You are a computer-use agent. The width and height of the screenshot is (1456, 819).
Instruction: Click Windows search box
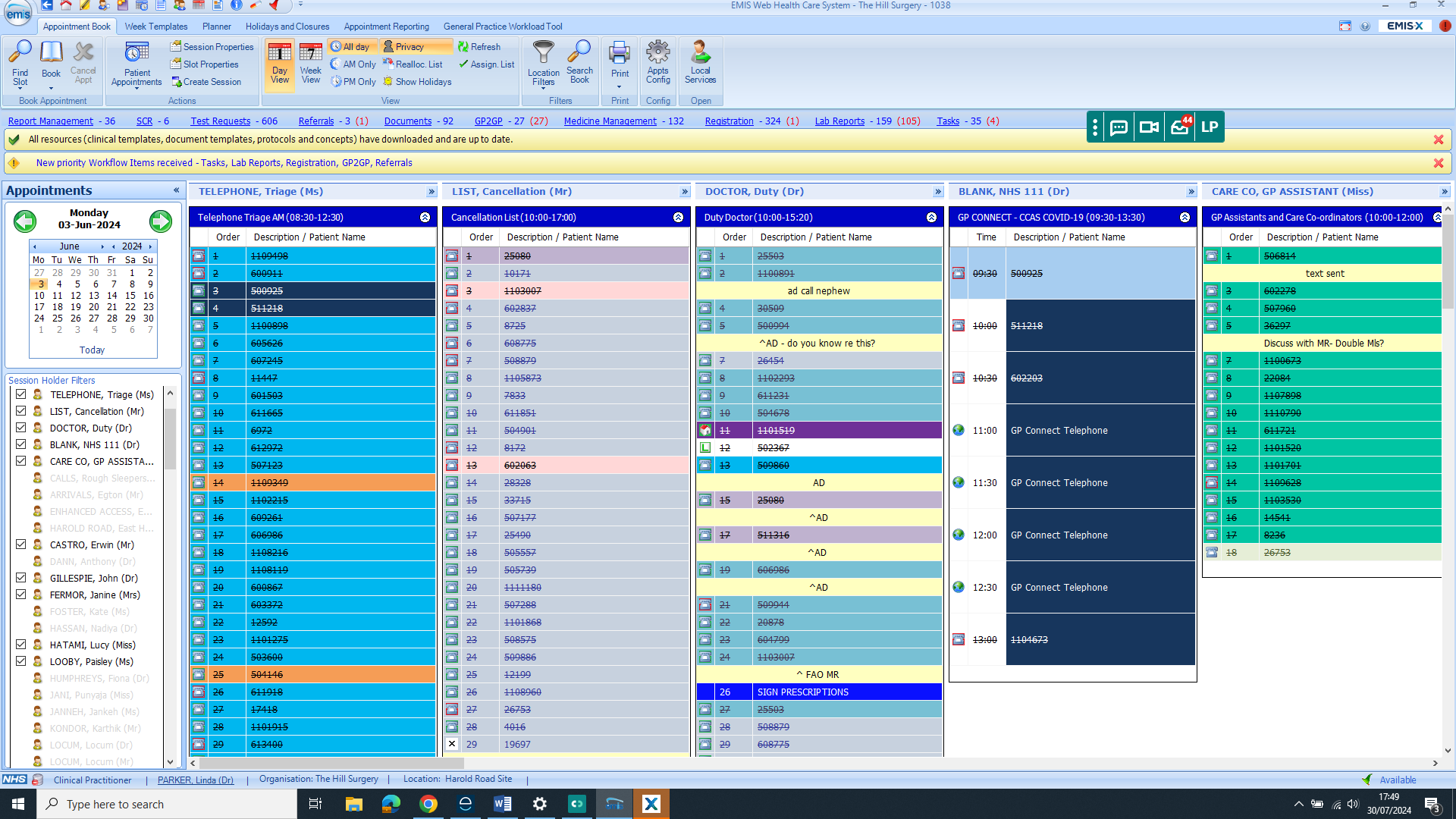click(x=167, y=804)
